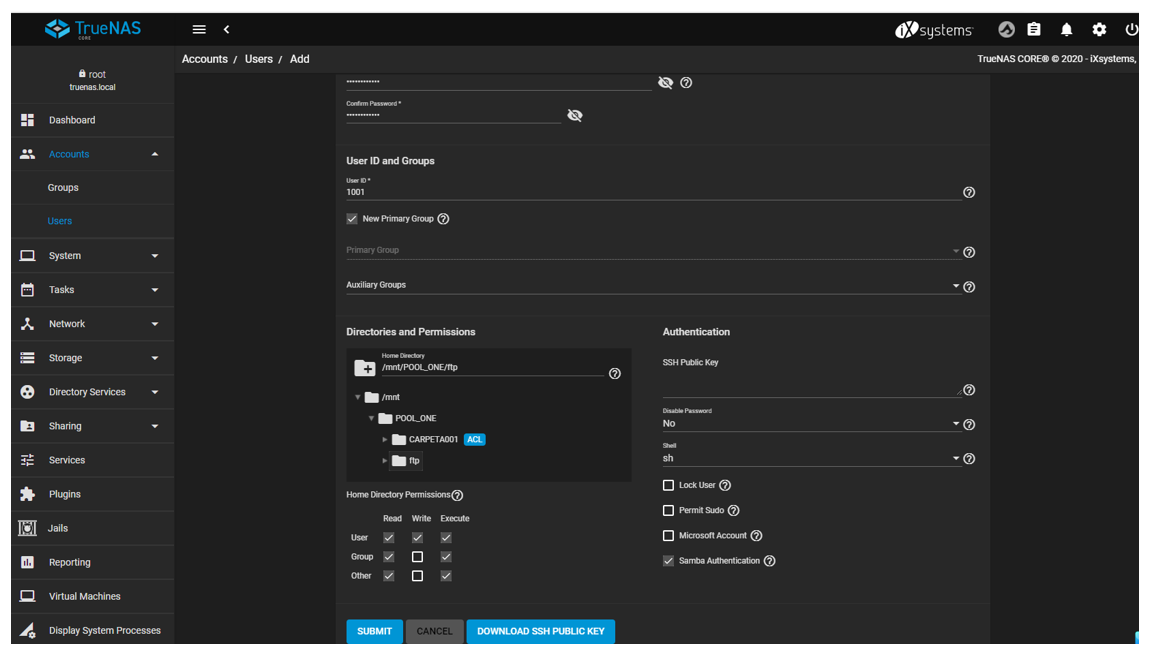The image size is (1149, 656).
Task: Open help icon for Home Directory
Action: coord(615,373)
